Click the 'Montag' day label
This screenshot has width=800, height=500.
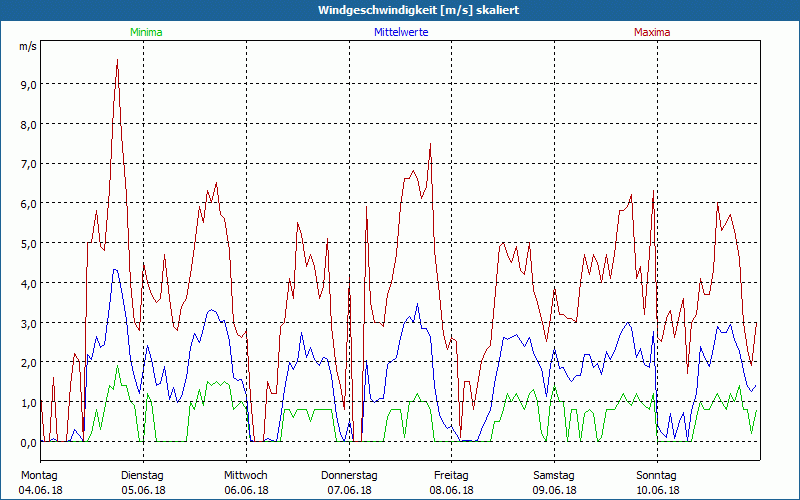click(x=39, y=476)
